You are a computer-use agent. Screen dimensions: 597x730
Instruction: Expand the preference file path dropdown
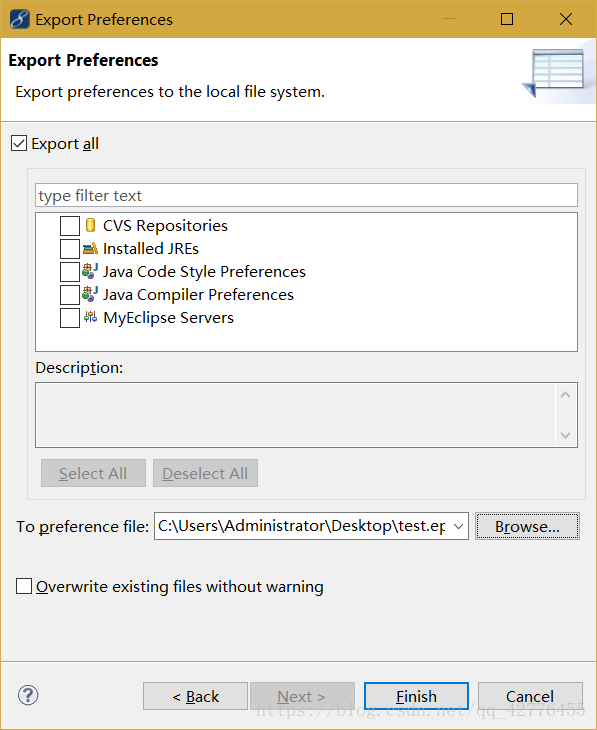tap(458, 526)
